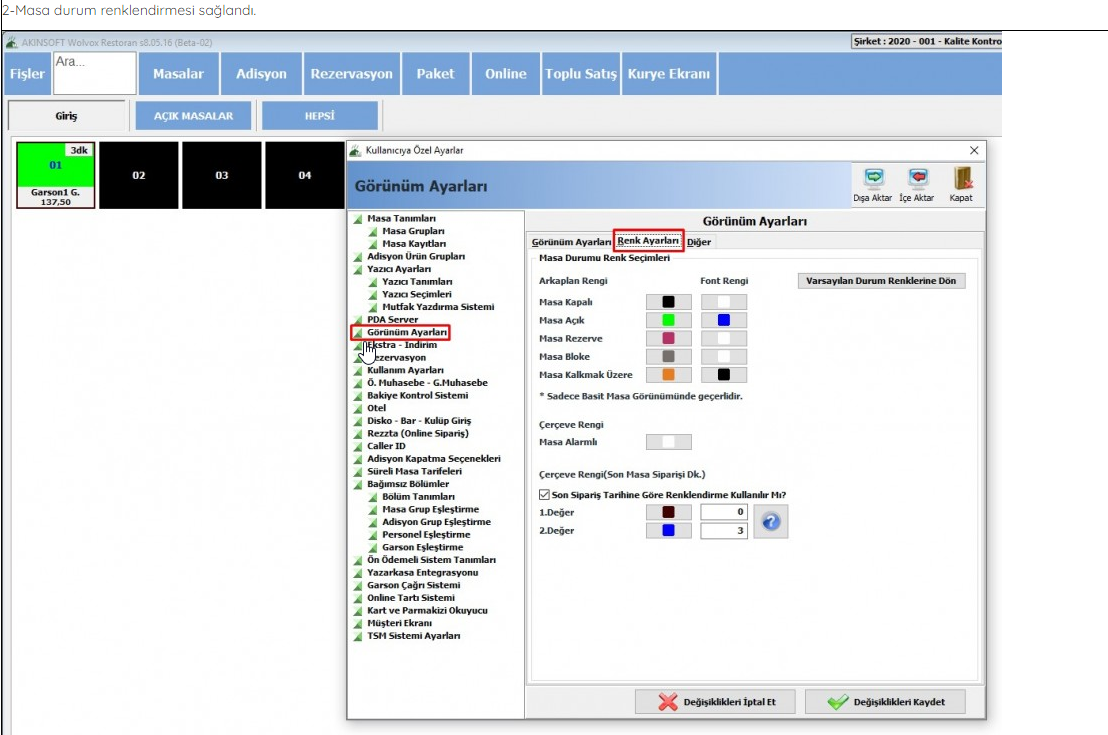
Task: Select Görünüm Ayarları in the tree
Action: (407, 332)
